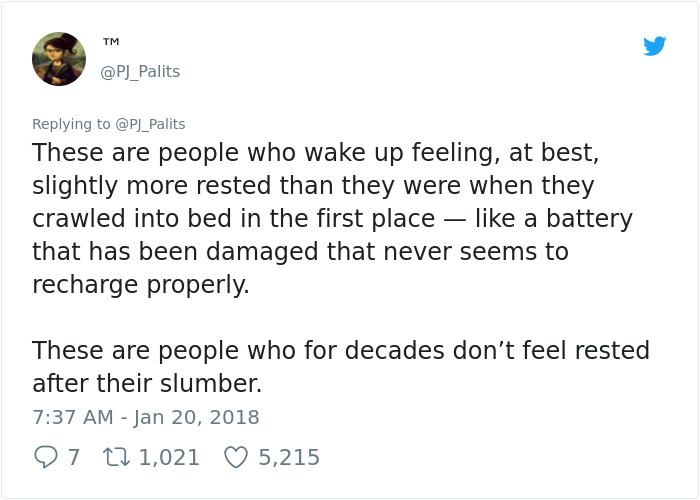Click the "Replying to" label
Image resolution: width=700 pixels, height=500 pixels.
[x=71, y=124]
